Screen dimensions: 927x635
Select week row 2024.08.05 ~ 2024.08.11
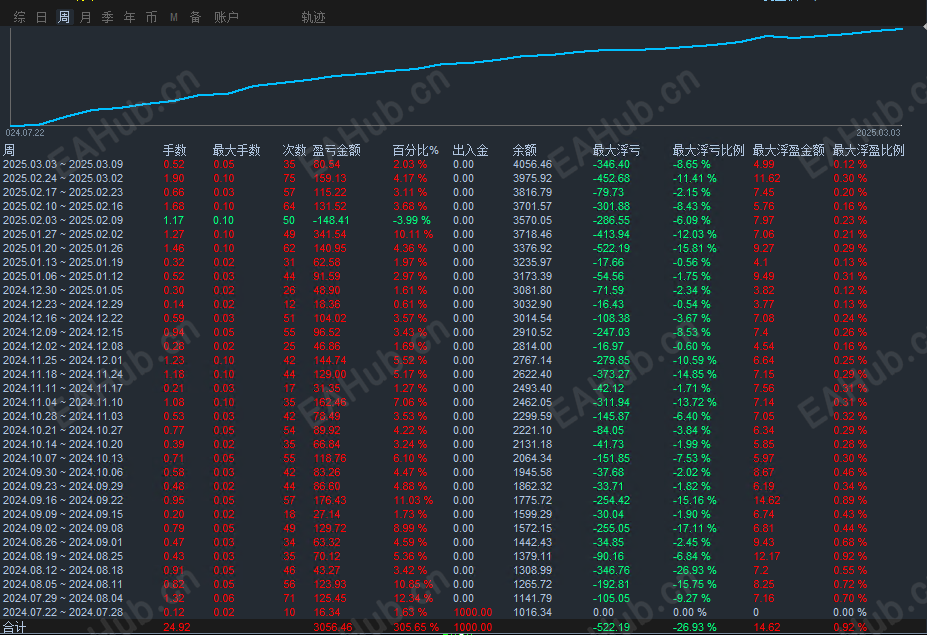tap(464, 584)
